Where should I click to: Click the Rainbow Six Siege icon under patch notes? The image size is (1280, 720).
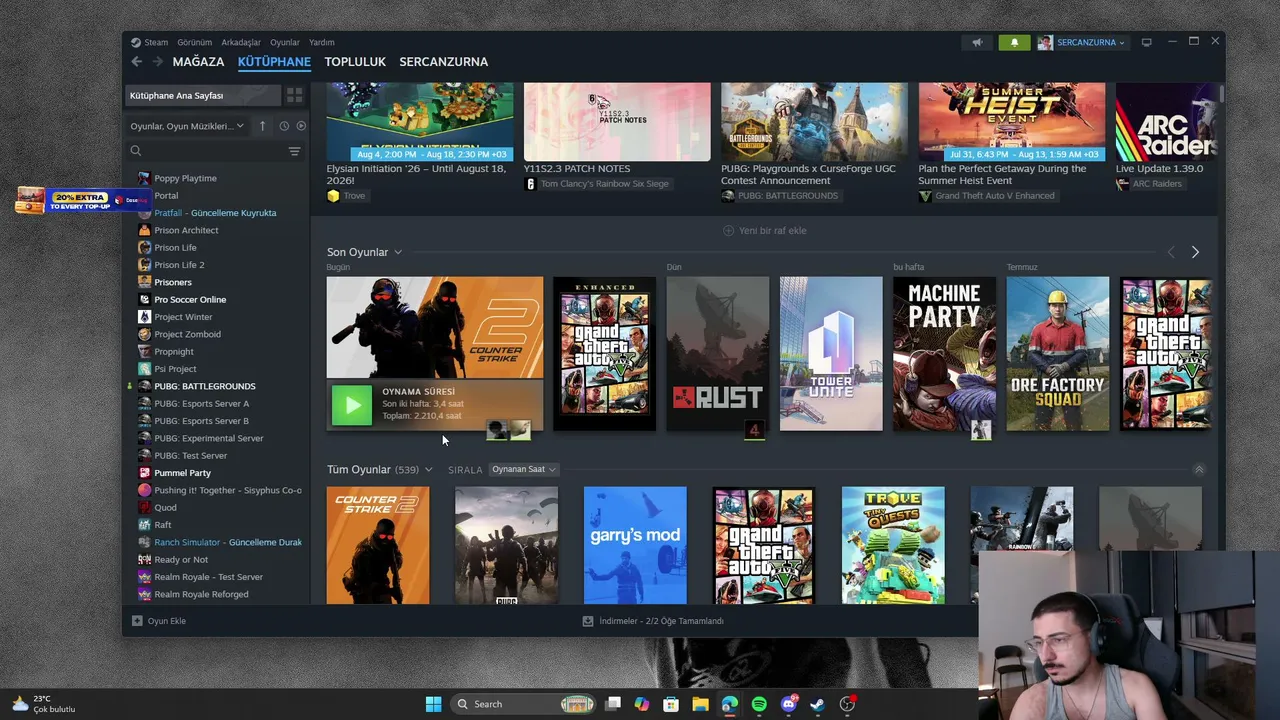coord(530,184)
